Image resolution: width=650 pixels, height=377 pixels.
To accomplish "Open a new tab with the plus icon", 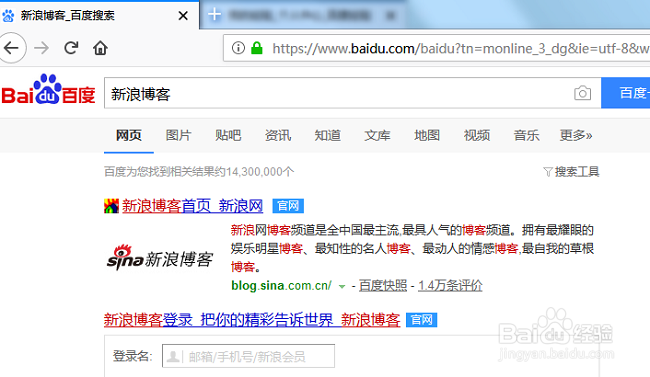I will (214, 15).
